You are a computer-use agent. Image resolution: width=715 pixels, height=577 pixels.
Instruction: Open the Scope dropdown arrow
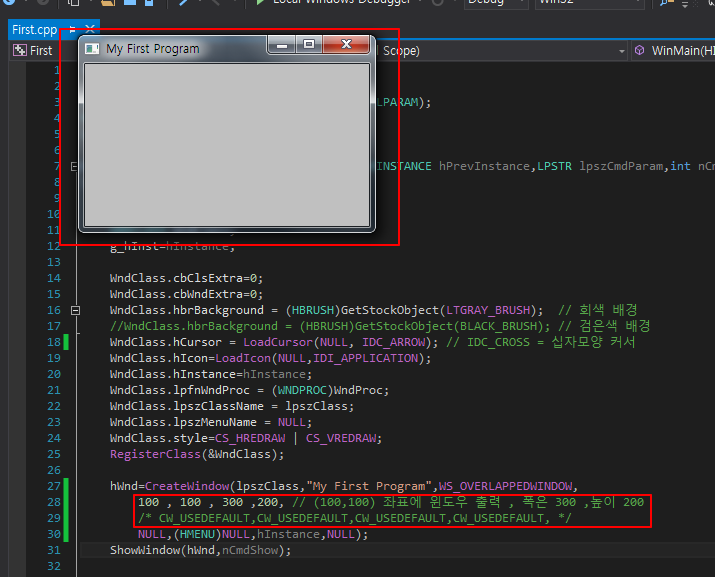coord(622,51)
